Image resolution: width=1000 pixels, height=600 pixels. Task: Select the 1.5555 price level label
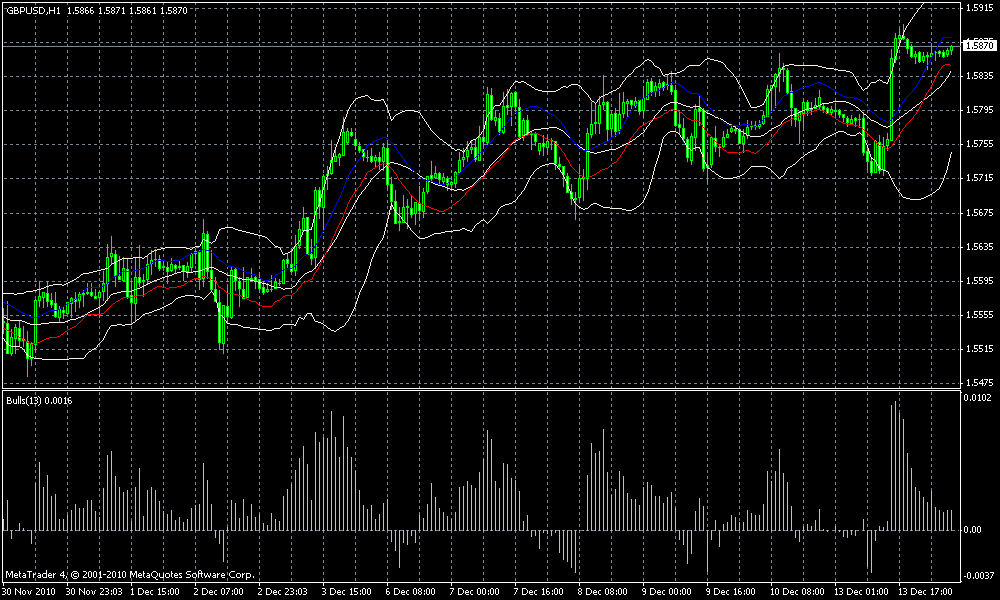(980, 315)
